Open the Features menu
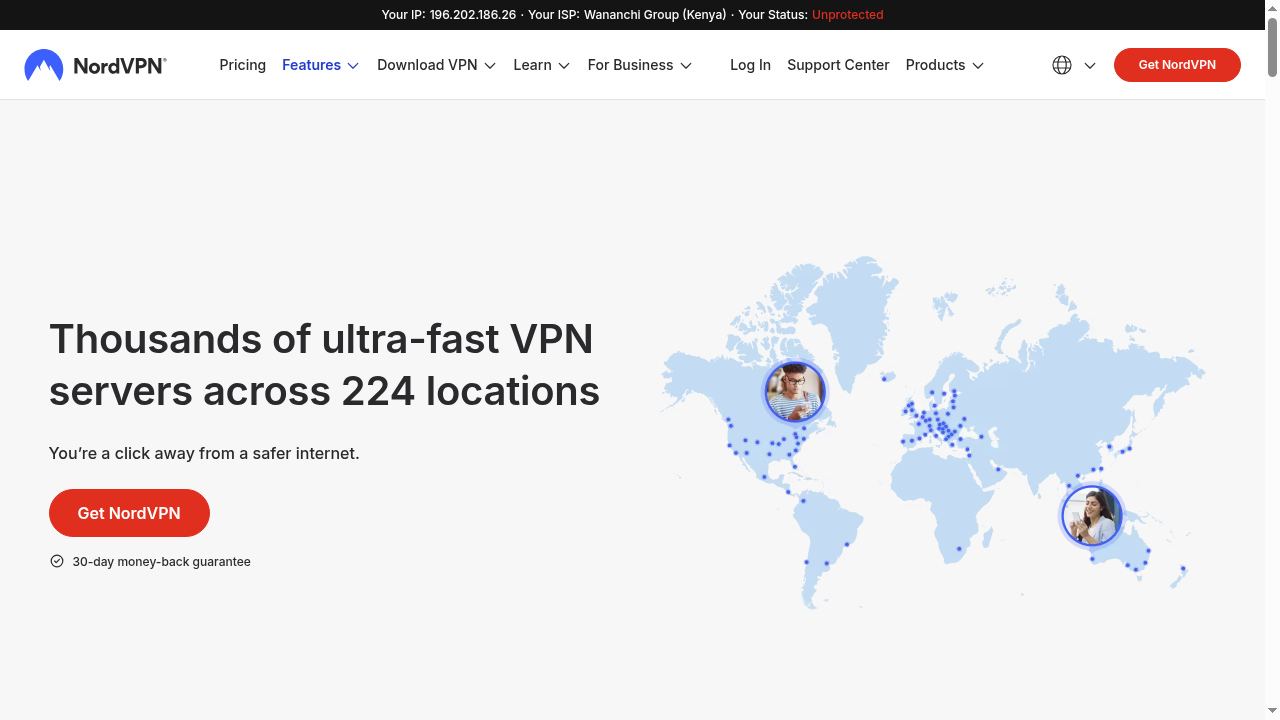1280x720 pixels. coord(311,65)
